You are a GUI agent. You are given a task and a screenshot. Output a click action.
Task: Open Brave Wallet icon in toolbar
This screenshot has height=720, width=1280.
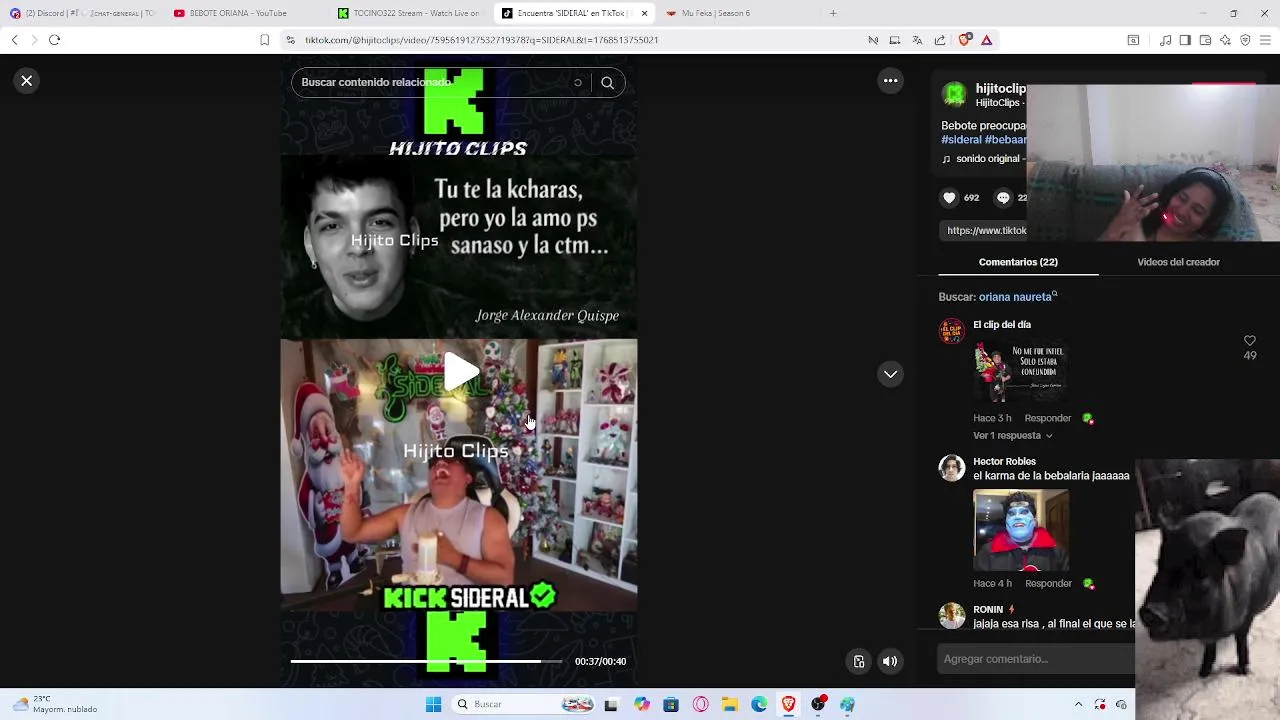[x=1205, y=40]
